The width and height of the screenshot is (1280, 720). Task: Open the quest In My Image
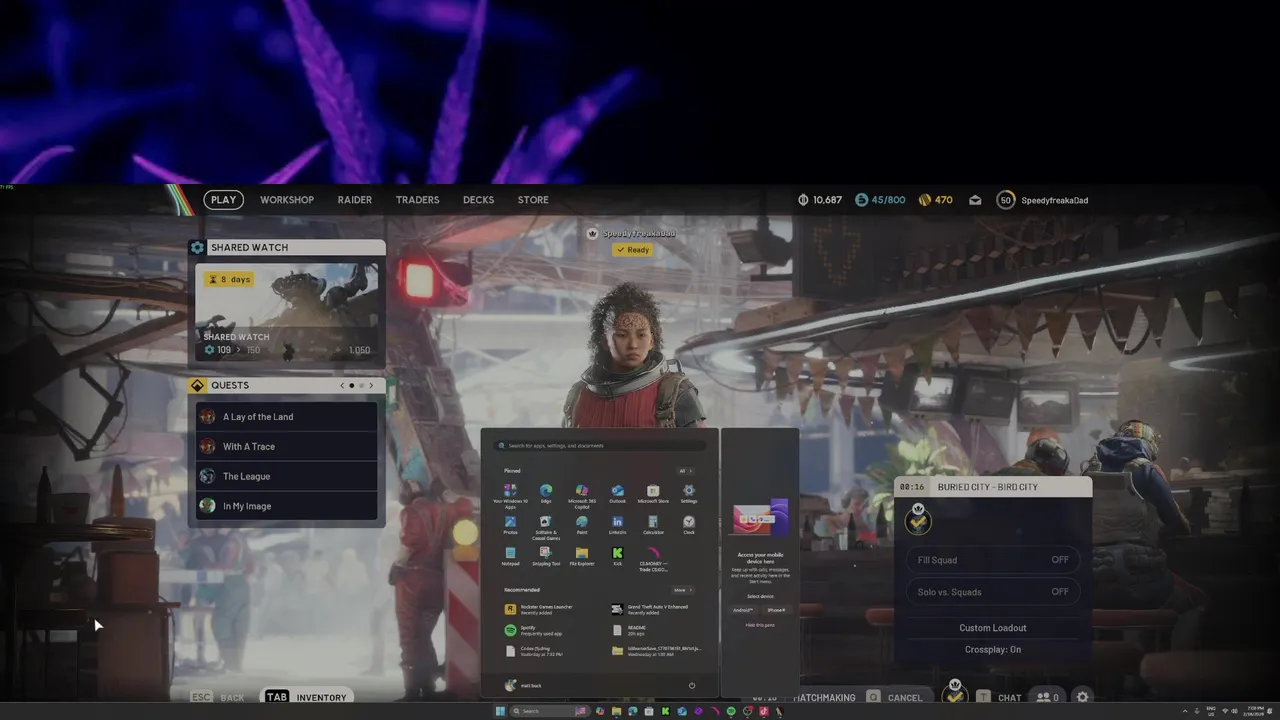(287, 506)
